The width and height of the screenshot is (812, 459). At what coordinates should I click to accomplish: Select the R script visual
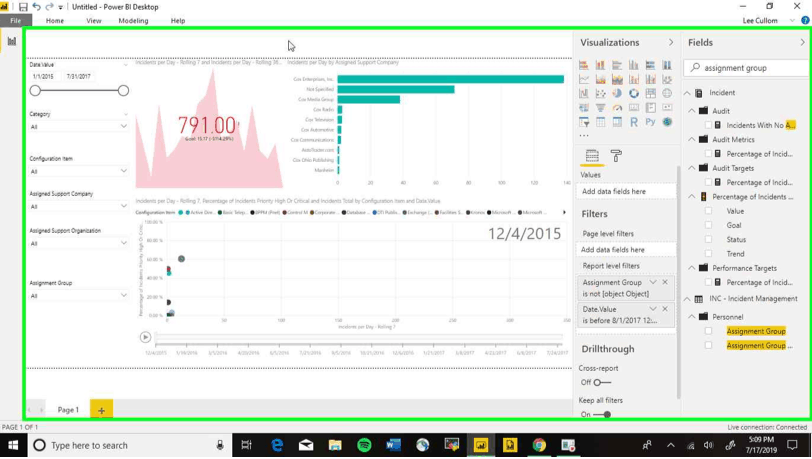634,122
